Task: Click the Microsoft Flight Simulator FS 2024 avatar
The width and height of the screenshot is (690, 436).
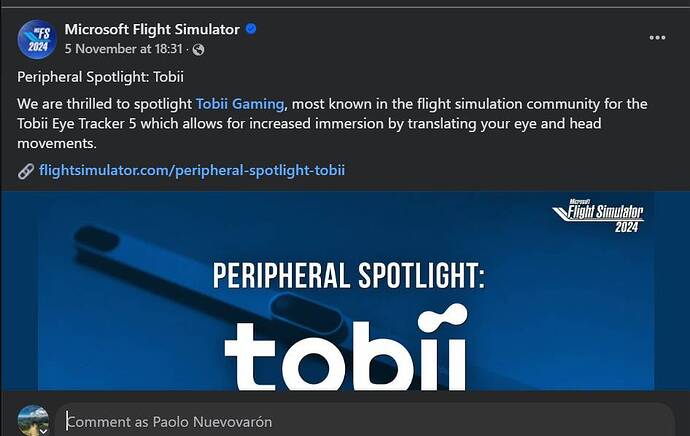Action: coord(37,39)
